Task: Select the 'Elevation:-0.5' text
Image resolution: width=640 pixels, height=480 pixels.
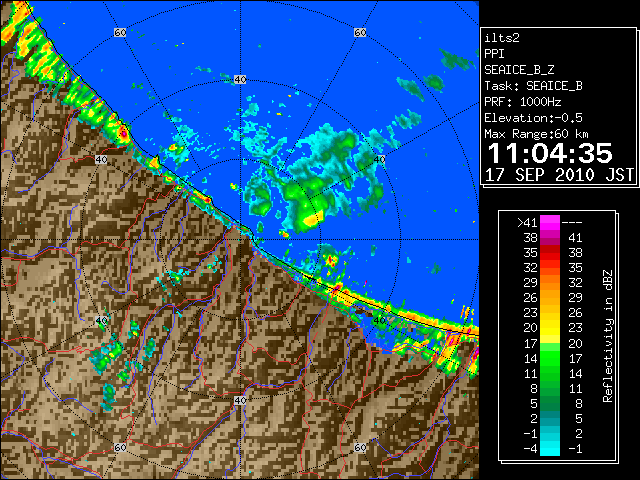Action: pyautogui.click(x=533, y=118)
